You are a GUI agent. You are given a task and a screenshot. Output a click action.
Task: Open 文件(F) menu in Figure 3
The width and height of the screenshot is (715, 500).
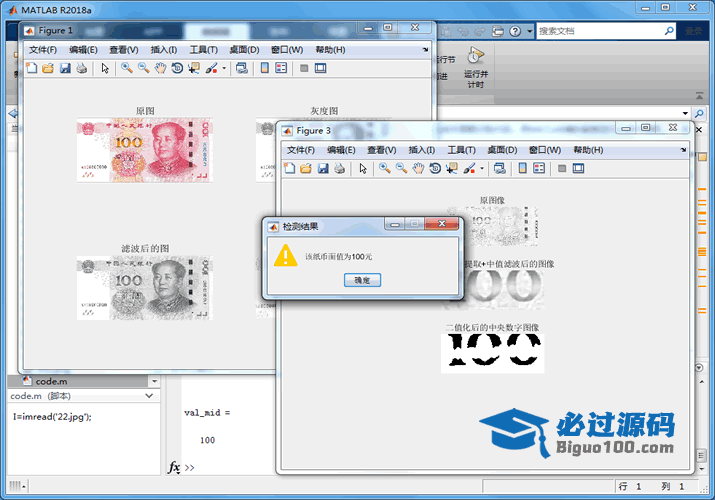tap(301, 150)
